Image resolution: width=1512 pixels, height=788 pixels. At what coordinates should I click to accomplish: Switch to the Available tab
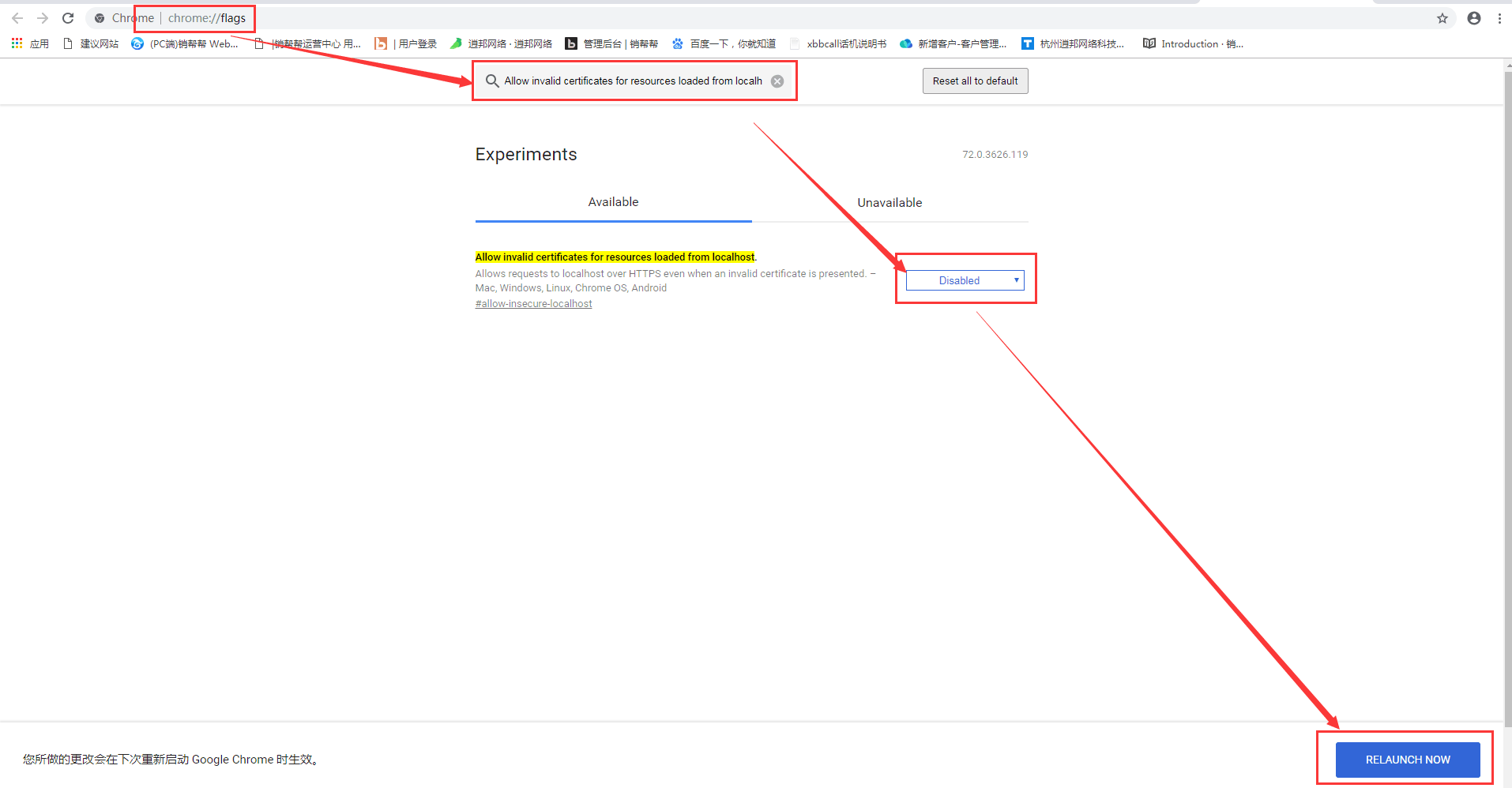pyautogui.click(x=613, y=202)
